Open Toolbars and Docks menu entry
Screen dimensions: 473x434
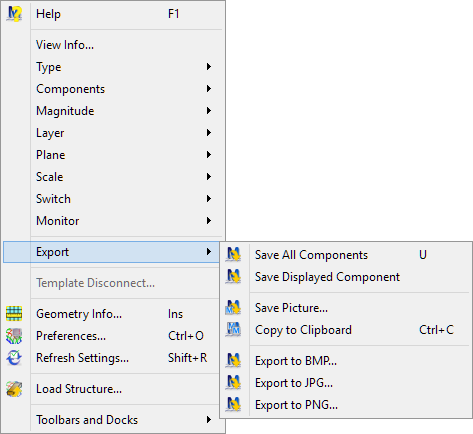[113, 420]
